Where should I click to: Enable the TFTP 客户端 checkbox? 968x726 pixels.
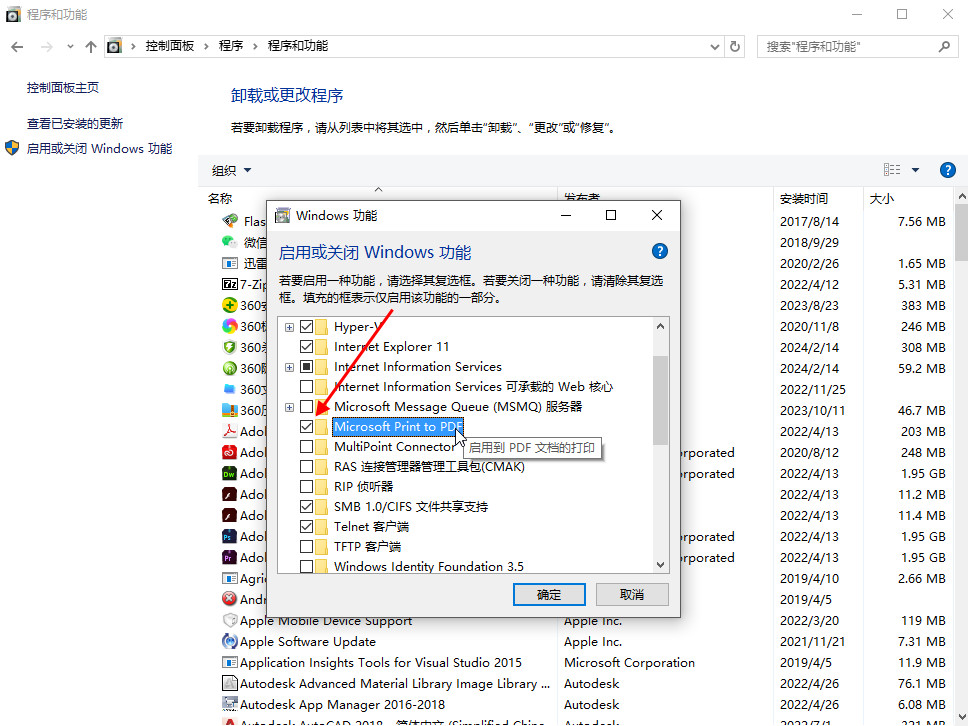point(306,546)
